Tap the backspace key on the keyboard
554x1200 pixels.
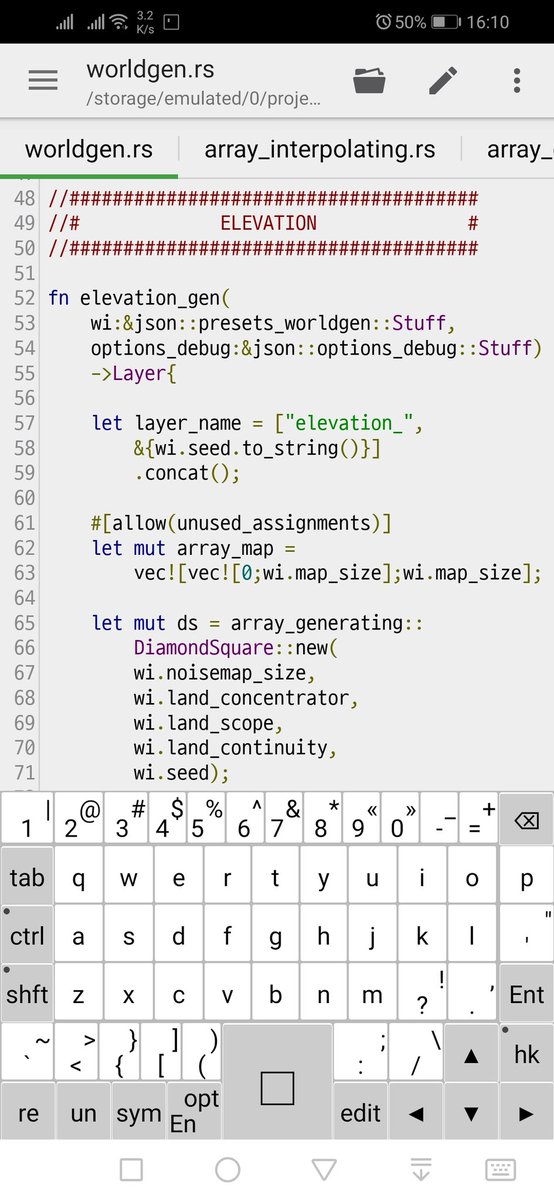[526, 820]
